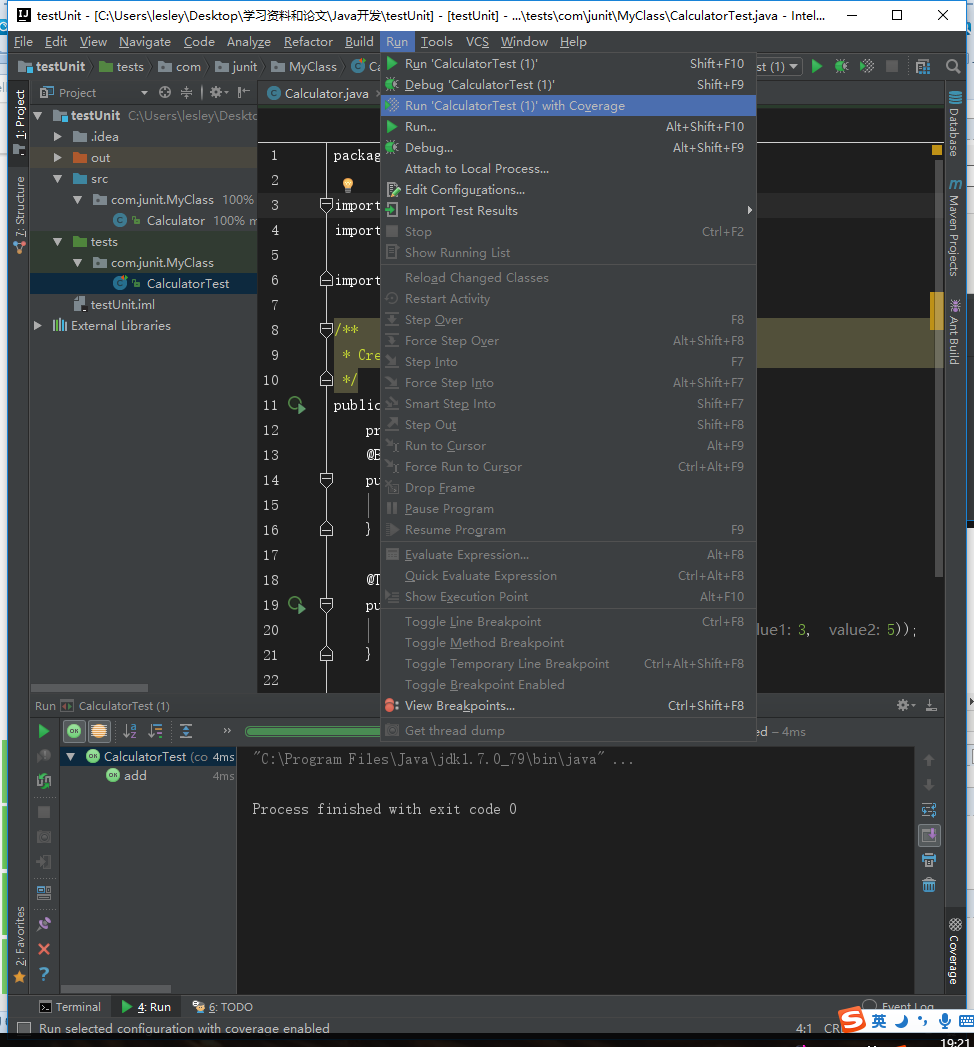Open the Database tool window

[x=955, y=124]
